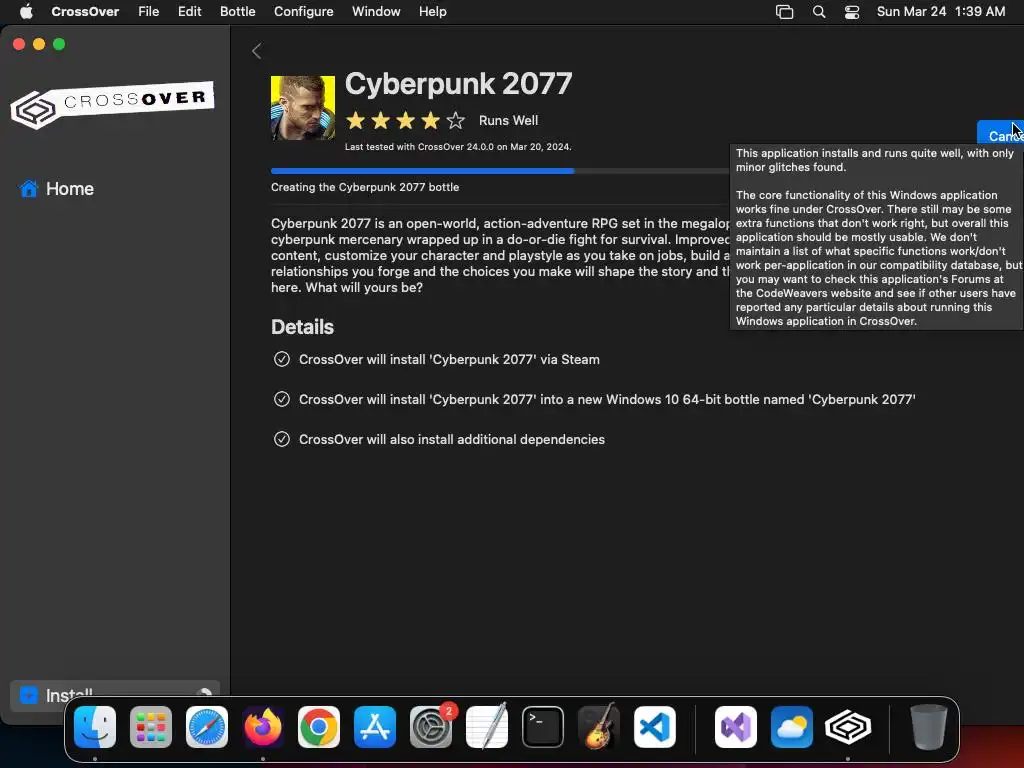
Task: Open Weather app from the Dock
Action: click(792, 727)
